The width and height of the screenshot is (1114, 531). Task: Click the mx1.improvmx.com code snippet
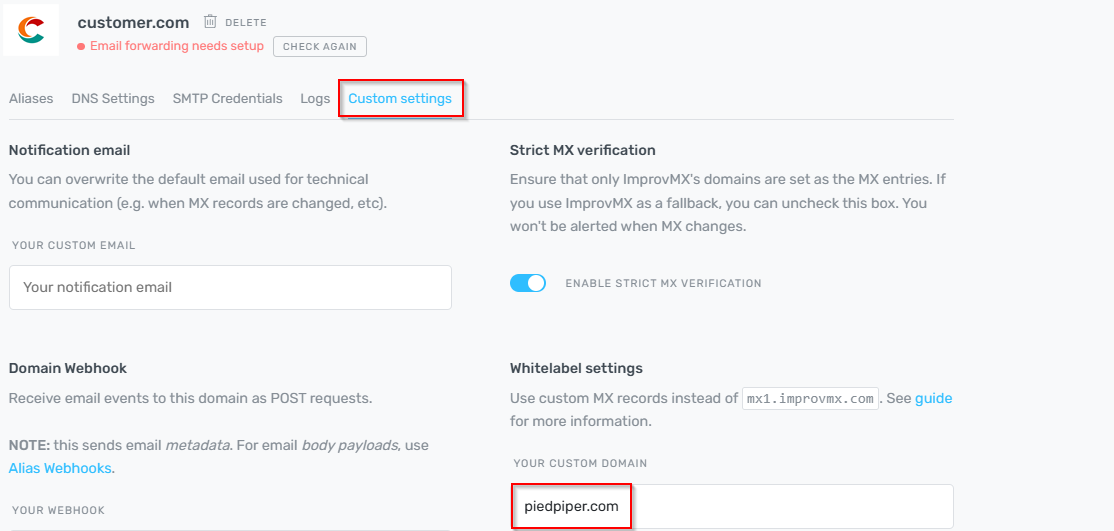click(810, 399)
